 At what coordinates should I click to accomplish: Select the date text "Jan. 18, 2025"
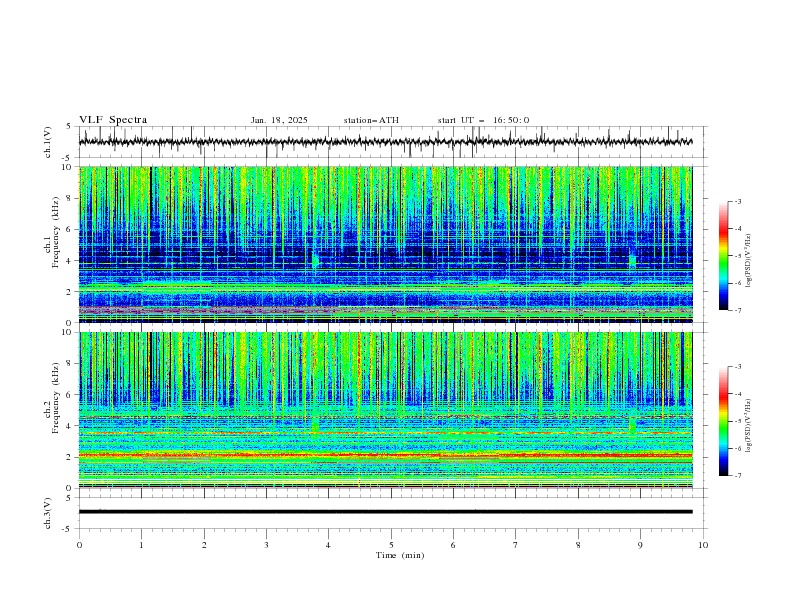[x=279, y=120]
